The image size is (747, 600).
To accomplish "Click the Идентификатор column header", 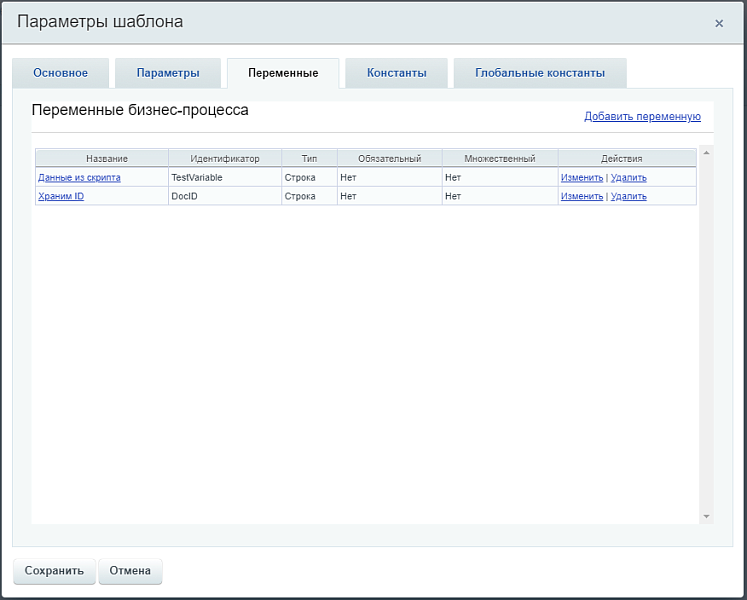I will (x=224, y=158).
